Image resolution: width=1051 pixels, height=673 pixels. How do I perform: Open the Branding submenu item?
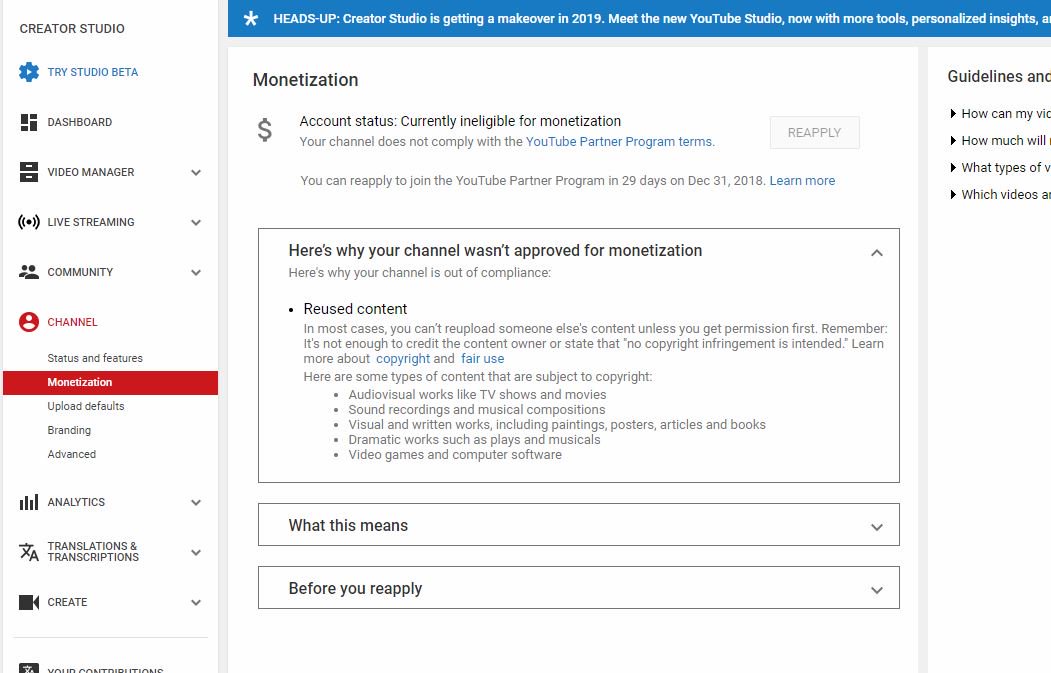pyautogui.click(x=69, y=430)
